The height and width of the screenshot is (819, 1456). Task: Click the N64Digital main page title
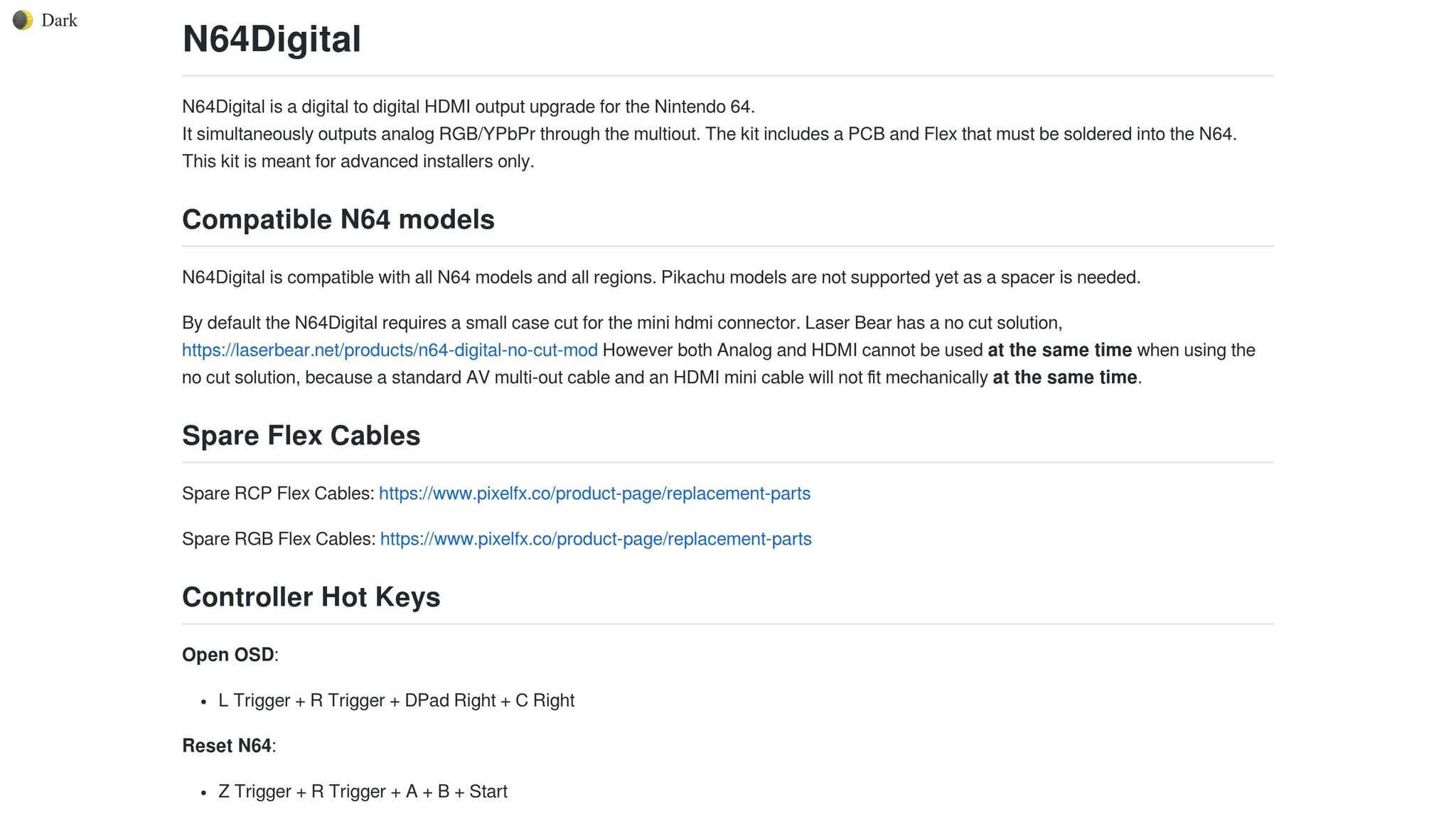(x=272, y=39)
